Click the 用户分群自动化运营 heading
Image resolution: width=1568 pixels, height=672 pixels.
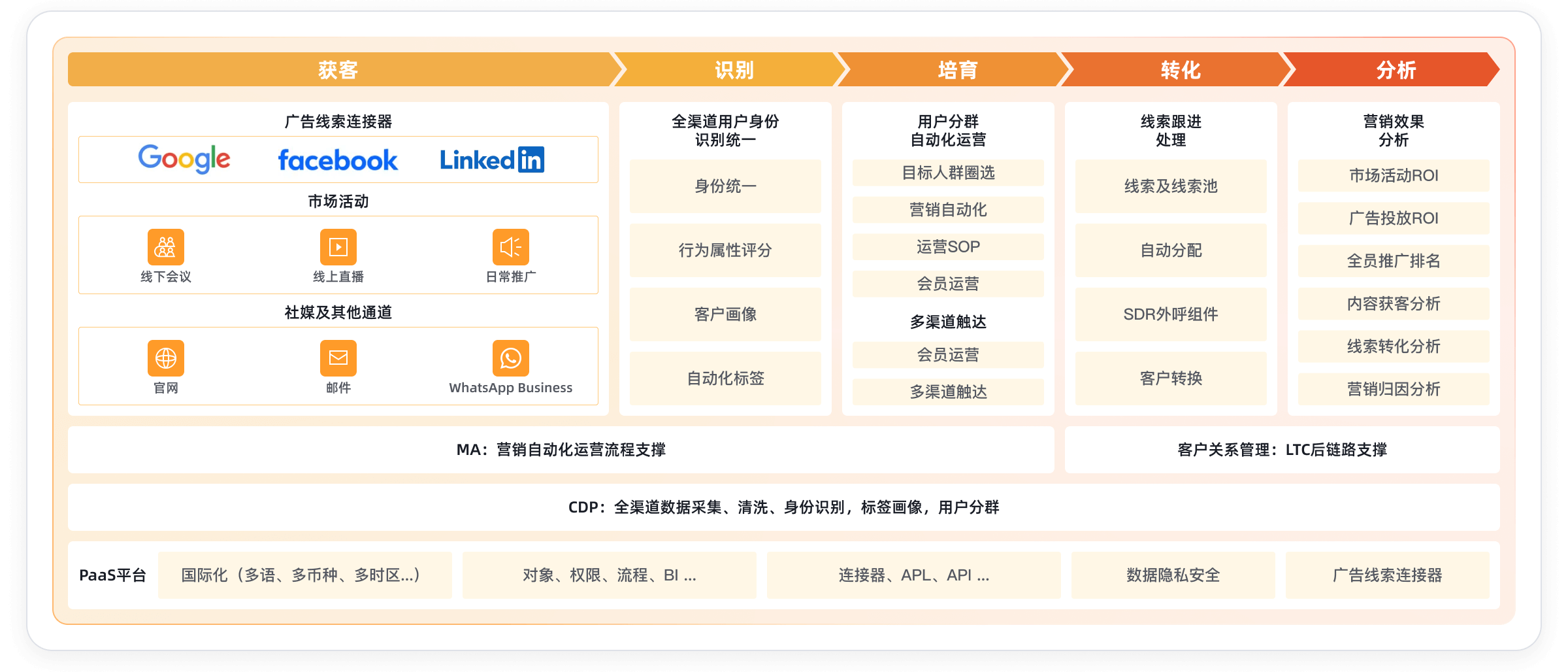[948, 131]
